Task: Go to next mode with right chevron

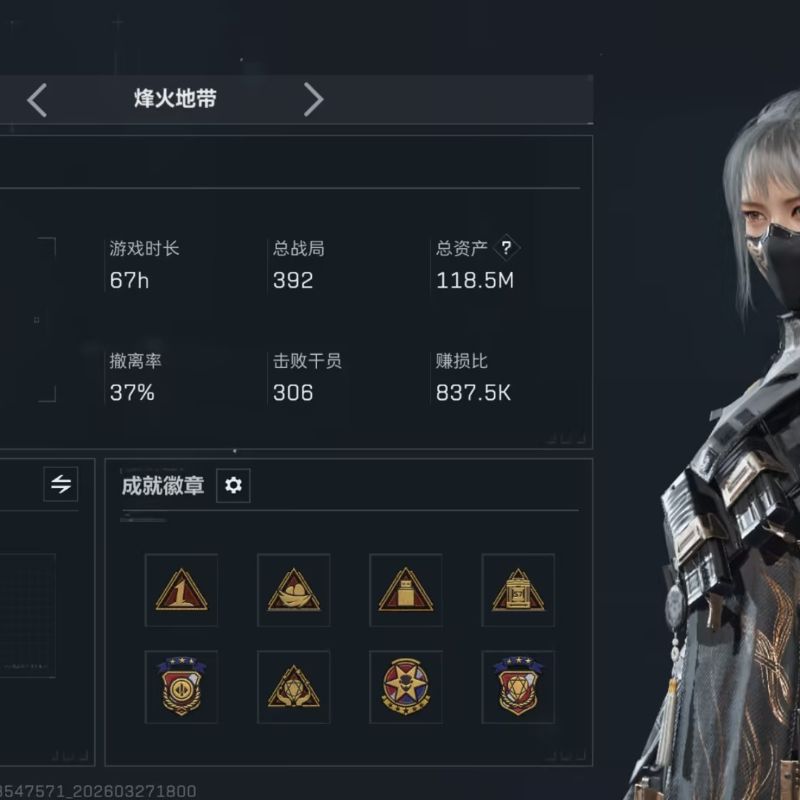Action: pos(313,99)
